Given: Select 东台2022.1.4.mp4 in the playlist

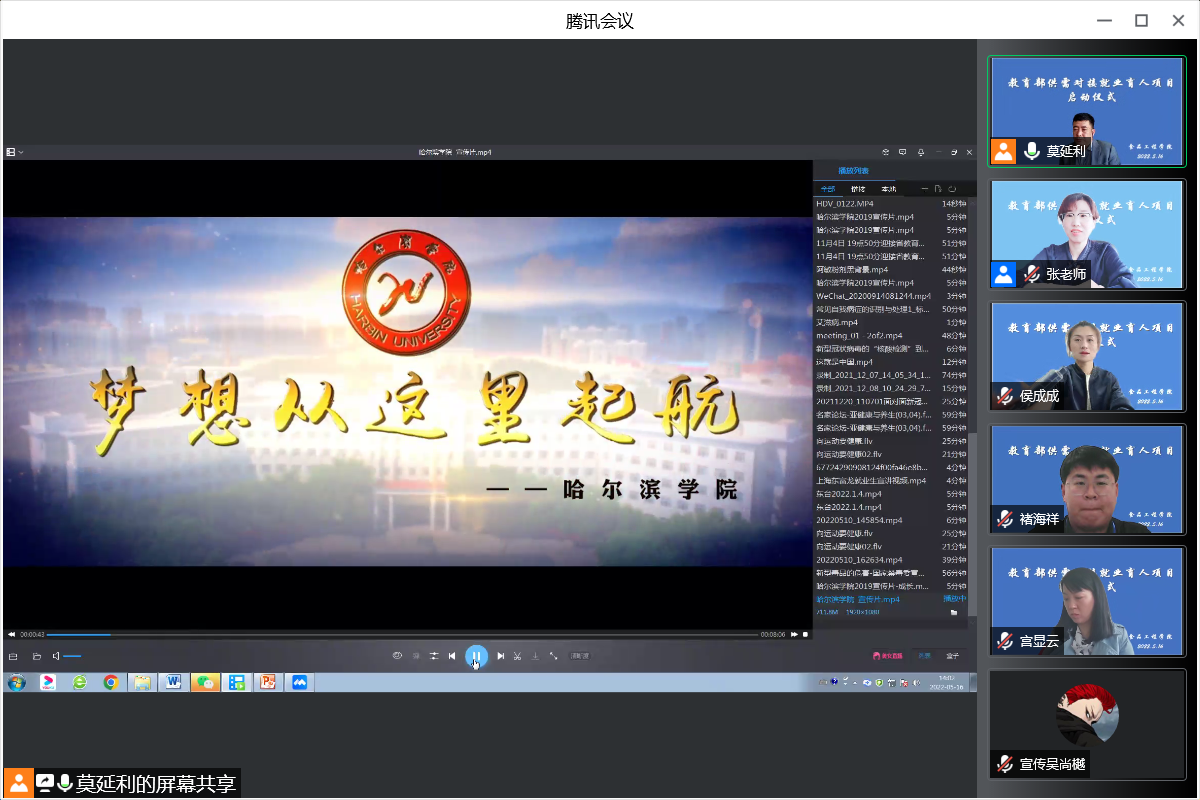Looking at the screenshot, I should coord(849,494).
